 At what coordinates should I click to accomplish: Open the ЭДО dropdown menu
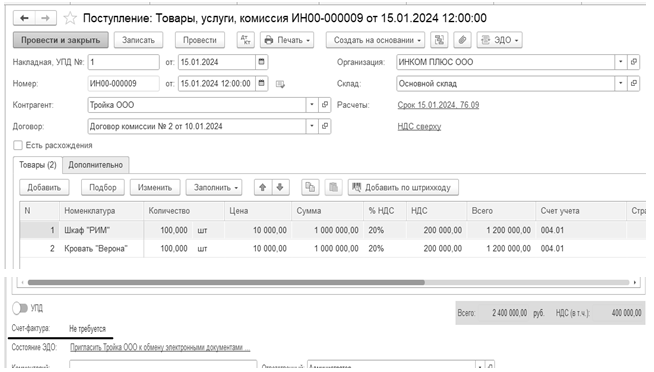[500, 40]
